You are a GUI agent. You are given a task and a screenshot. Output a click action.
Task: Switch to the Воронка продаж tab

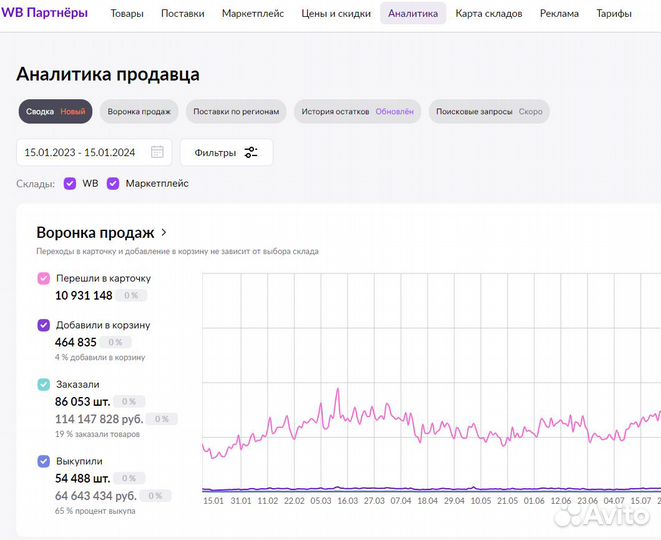pyautogui.click(x=139, y=111)
